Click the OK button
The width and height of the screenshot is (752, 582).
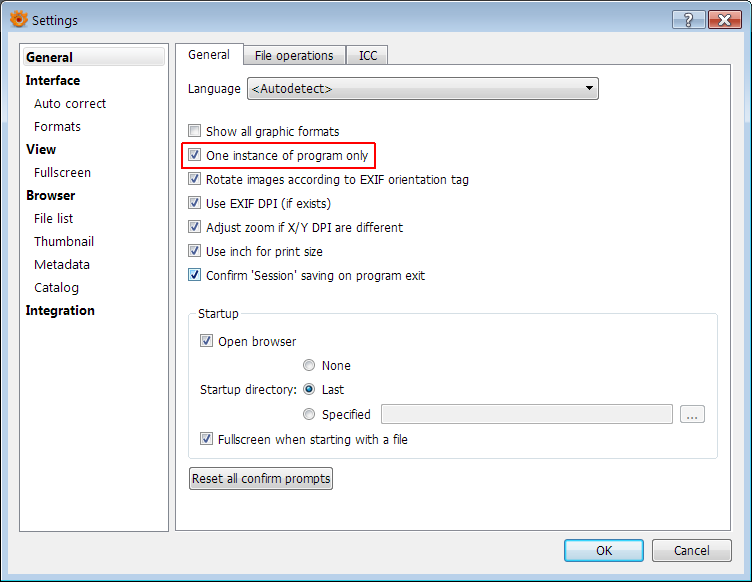click(x=604, y=550)
